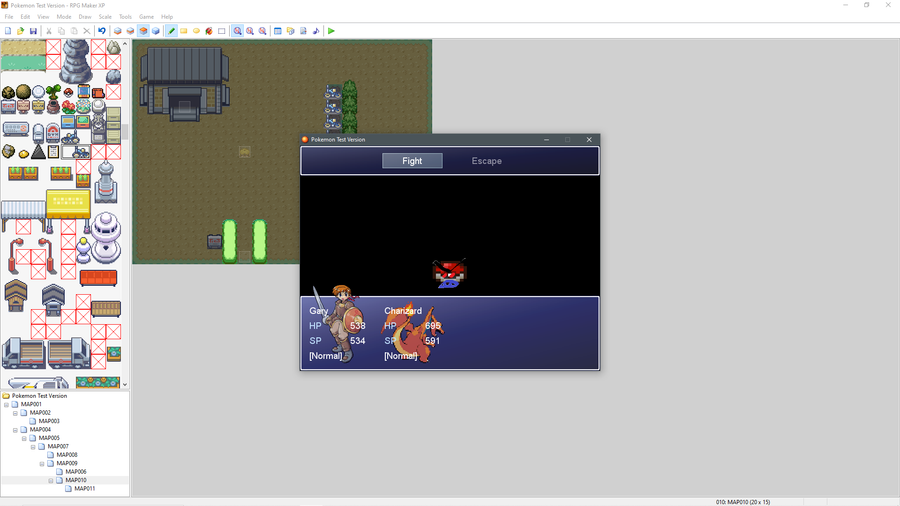Switch to Layer 3 editing mode
Screen dimensions: 900x506
click(x=143, y=31)
